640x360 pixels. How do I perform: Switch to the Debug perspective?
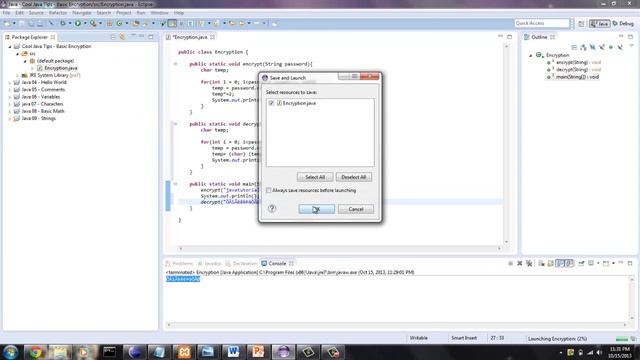623,24
